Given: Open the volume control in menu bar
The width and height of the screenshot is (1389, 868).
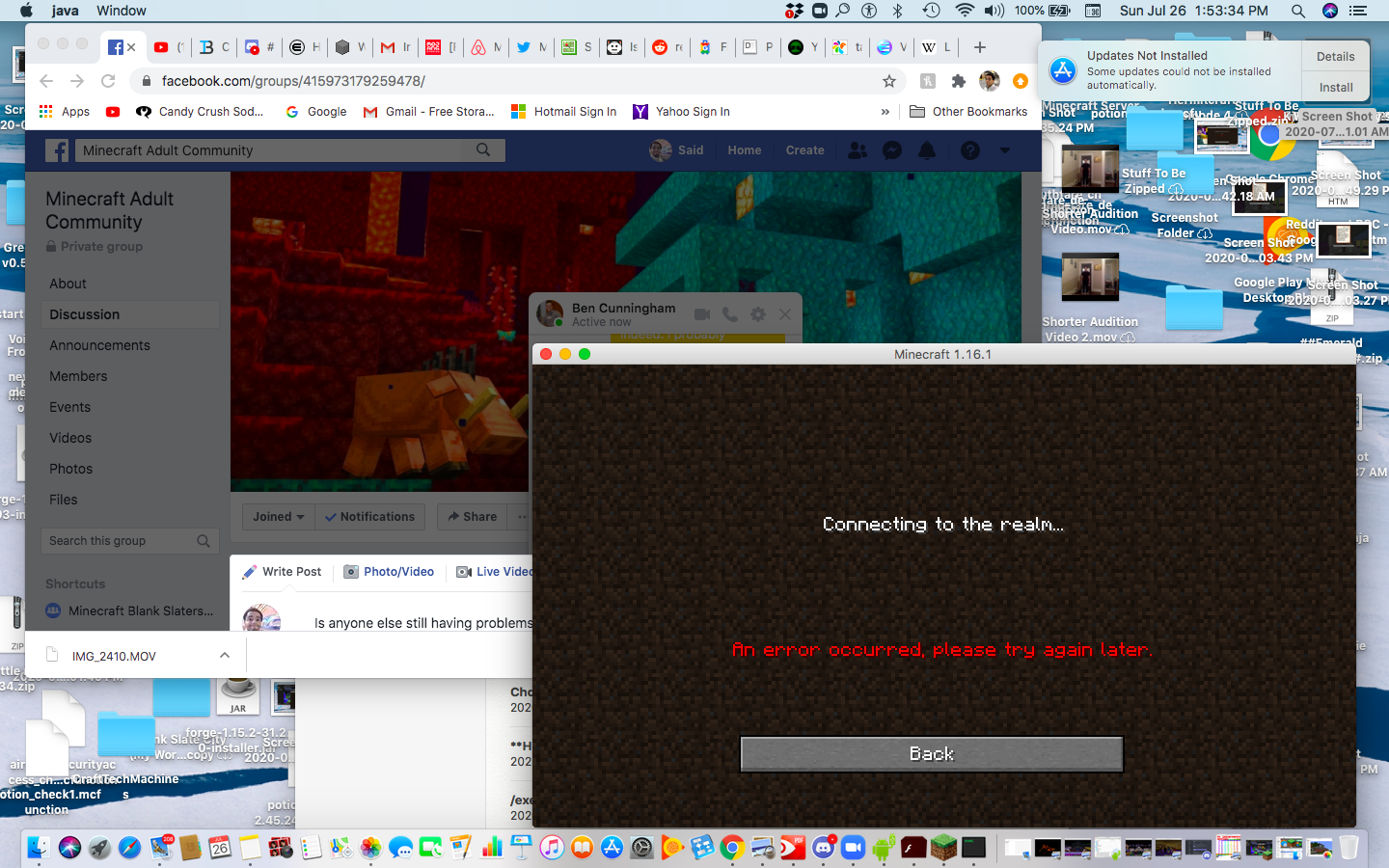Looking at the screenshot, I should (994, 11).
